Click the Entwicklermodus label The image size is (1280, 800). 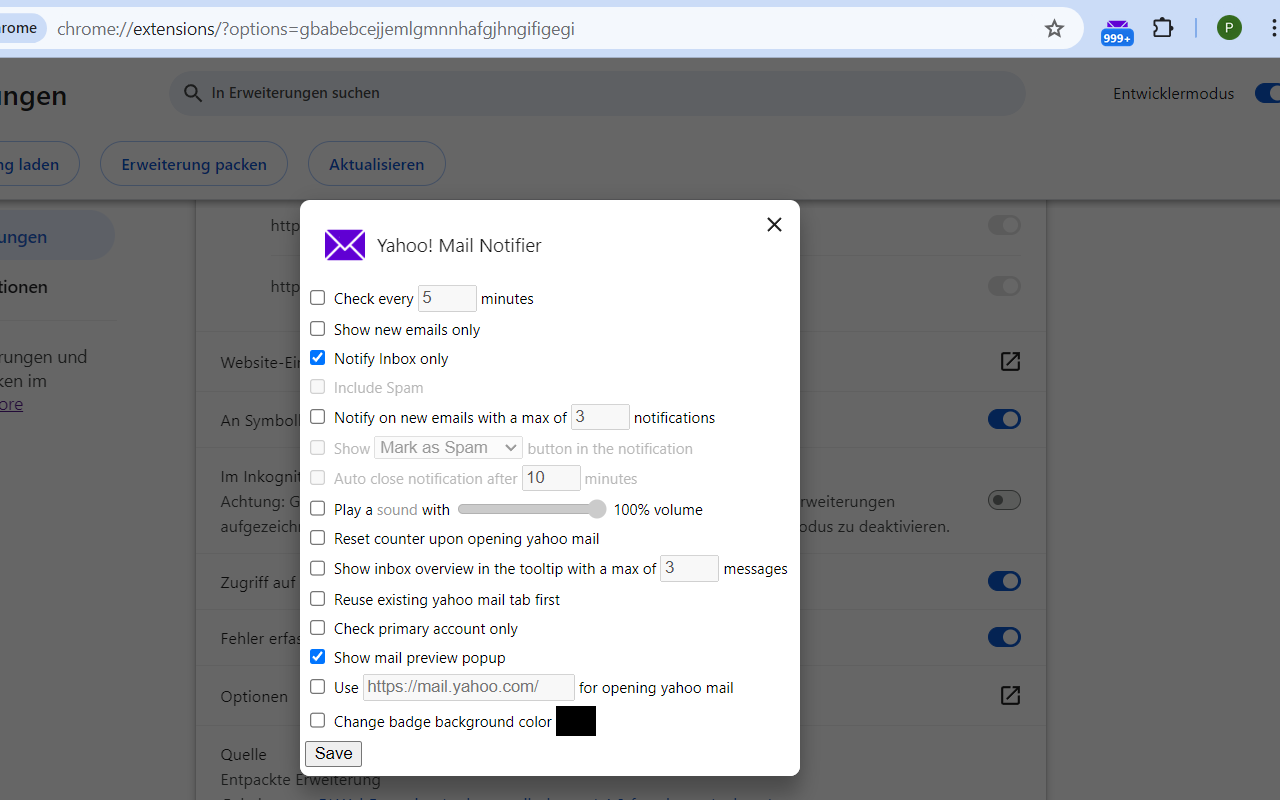(1174, 93)
